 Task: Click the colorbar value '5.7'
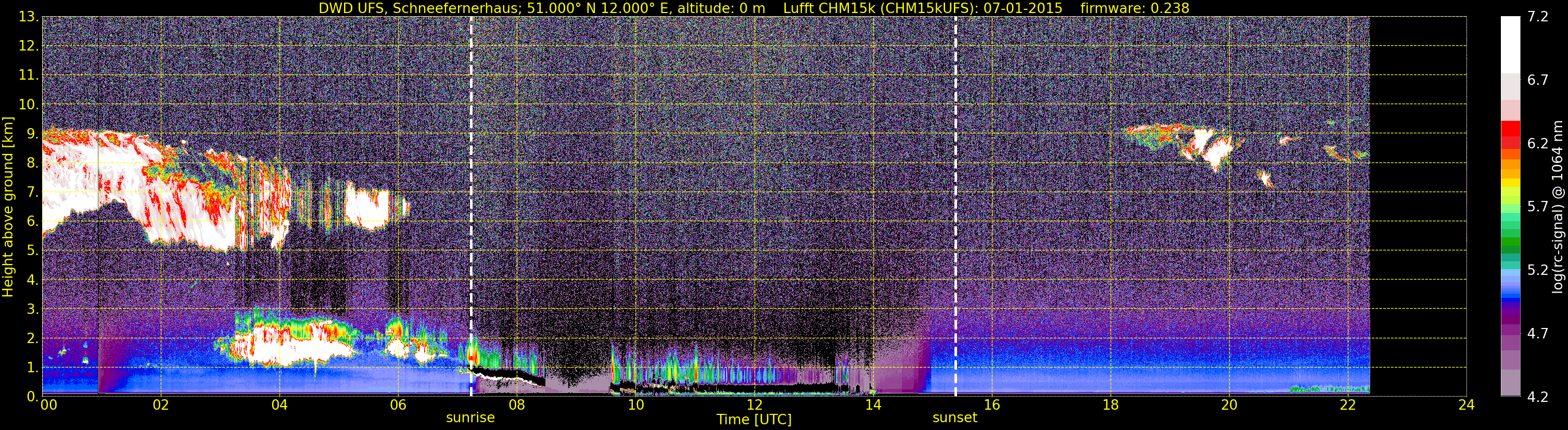pos(1538,207)
